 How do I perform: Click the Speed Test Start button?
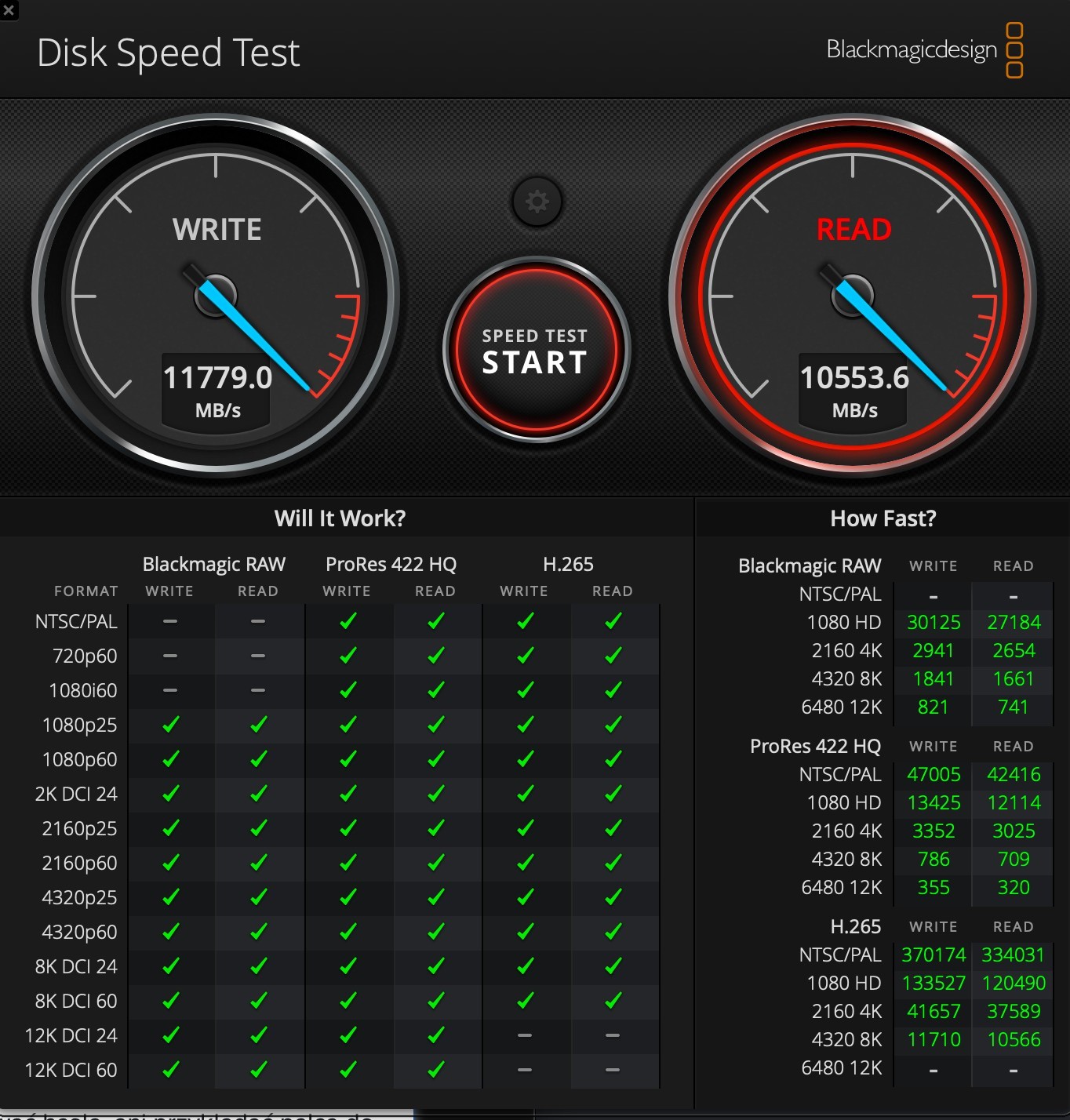(x=536, y=351)
